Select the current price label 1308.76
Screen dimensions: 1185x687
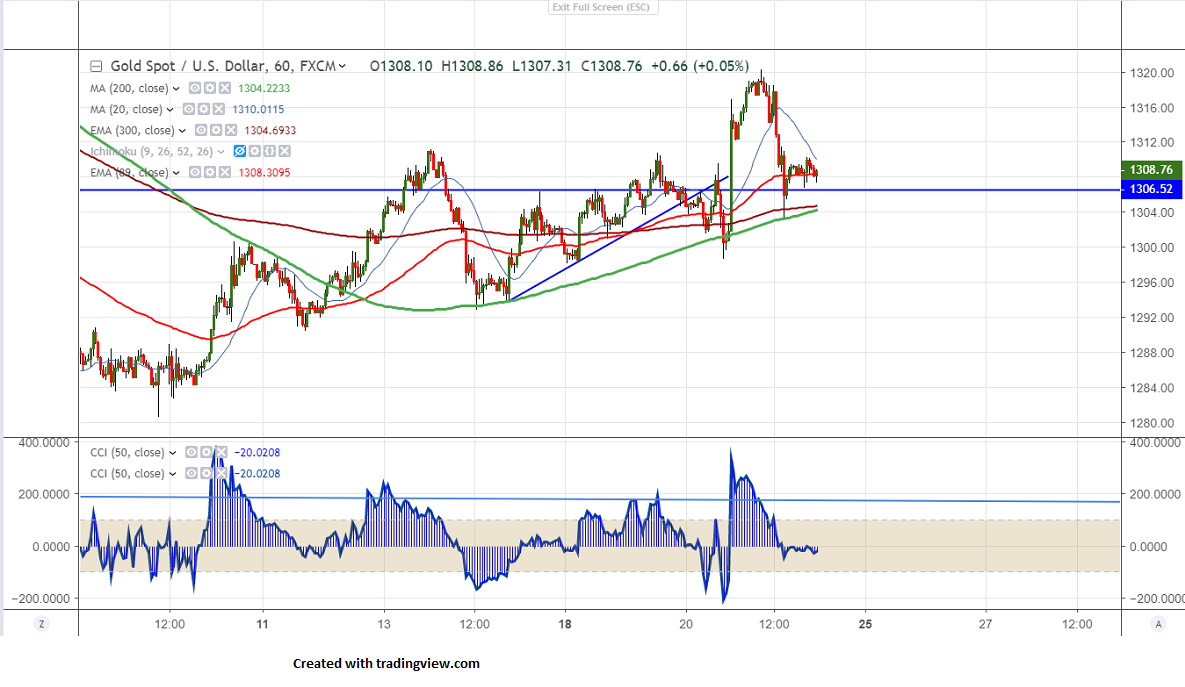tap(1151, 169)
